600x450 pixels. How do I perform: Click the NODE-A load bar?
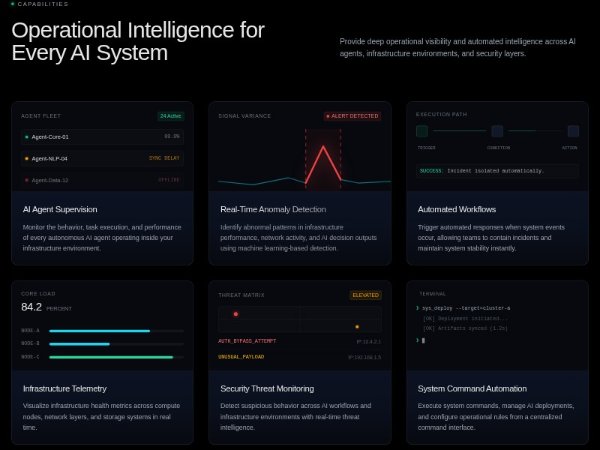100,330
